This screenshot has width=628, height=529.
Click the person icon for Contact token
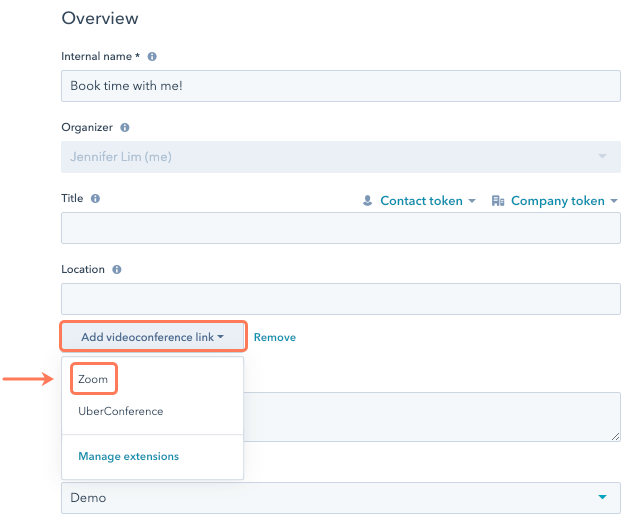point(368,201)
